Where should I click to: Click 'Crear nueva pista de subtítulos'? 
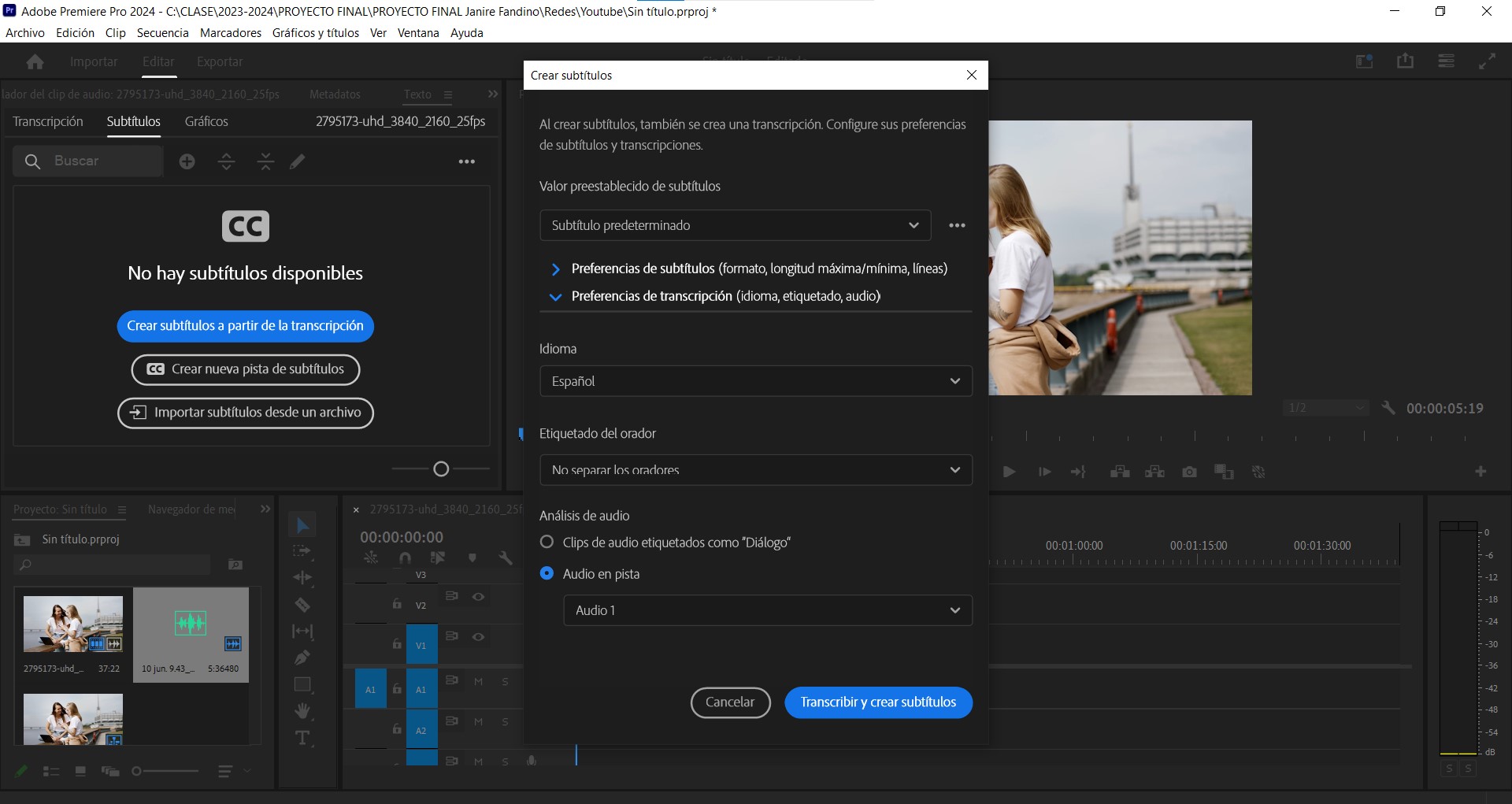click(x=246, y=369)
